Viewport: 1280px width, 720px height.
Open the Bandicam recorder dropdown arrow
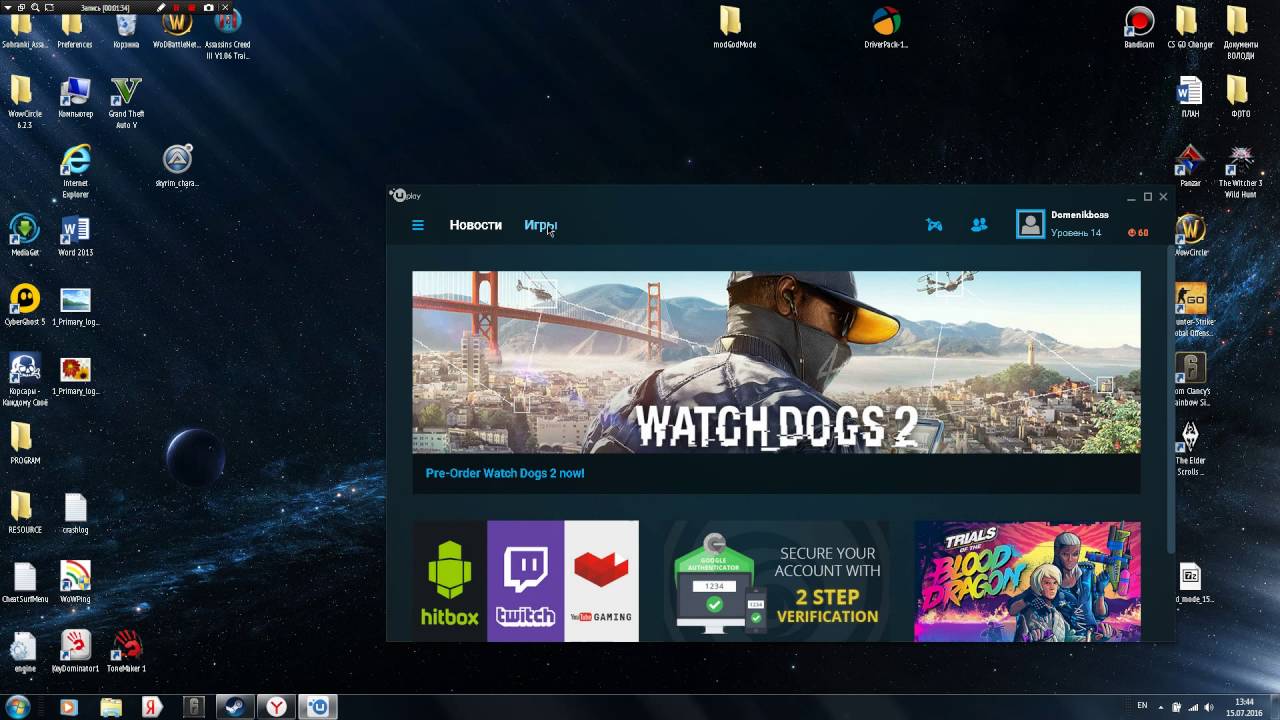coord(8,8)
